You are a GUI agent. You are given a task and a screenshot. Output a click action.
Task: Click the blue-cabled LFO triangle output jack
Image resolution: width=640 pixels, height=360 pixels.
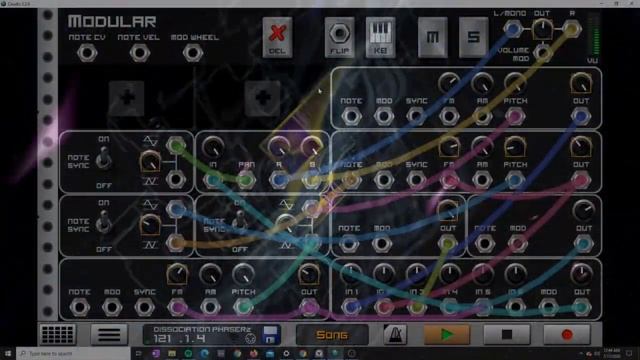pyautogui.click(x=176, y=209)
